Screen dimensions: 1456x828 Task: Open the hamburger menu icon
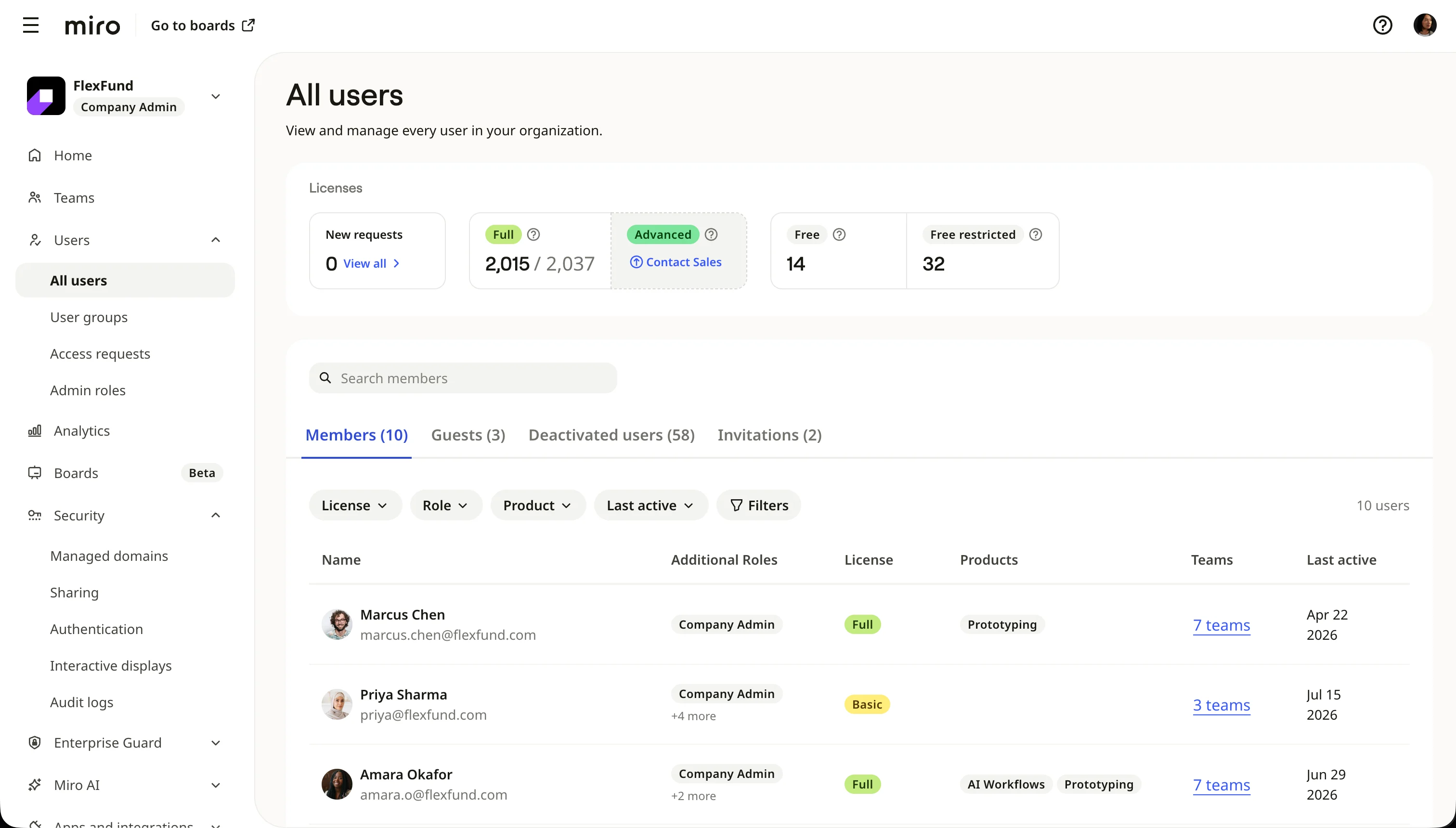click(x=31, y=25)
